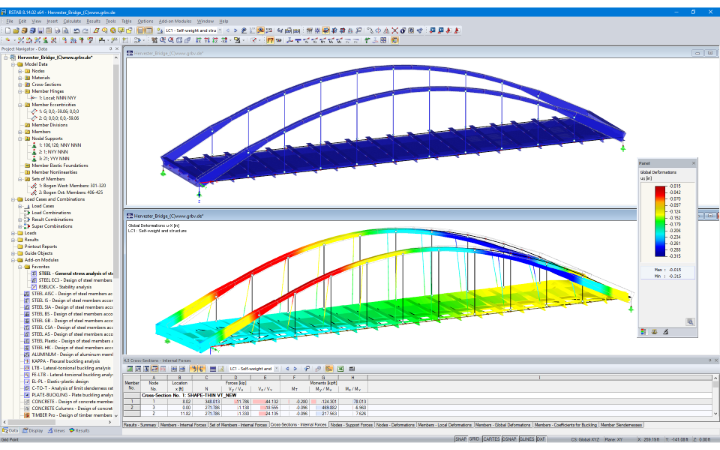Open the File menu

coord(9,21)
